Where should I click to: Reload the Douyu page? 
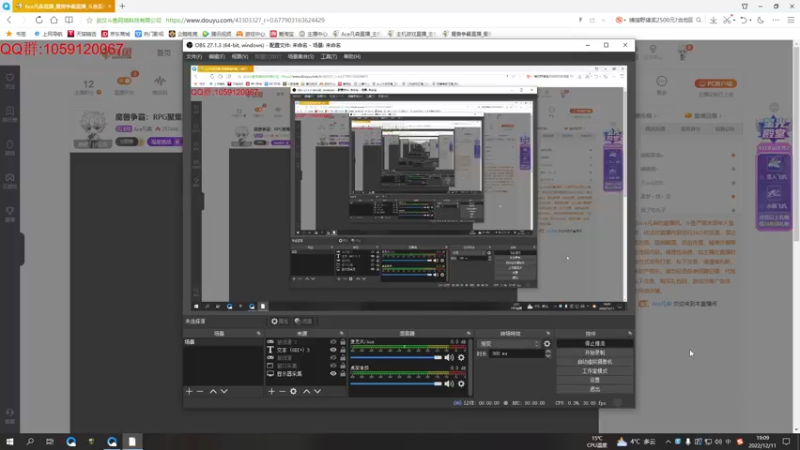(x=39, y=20)
